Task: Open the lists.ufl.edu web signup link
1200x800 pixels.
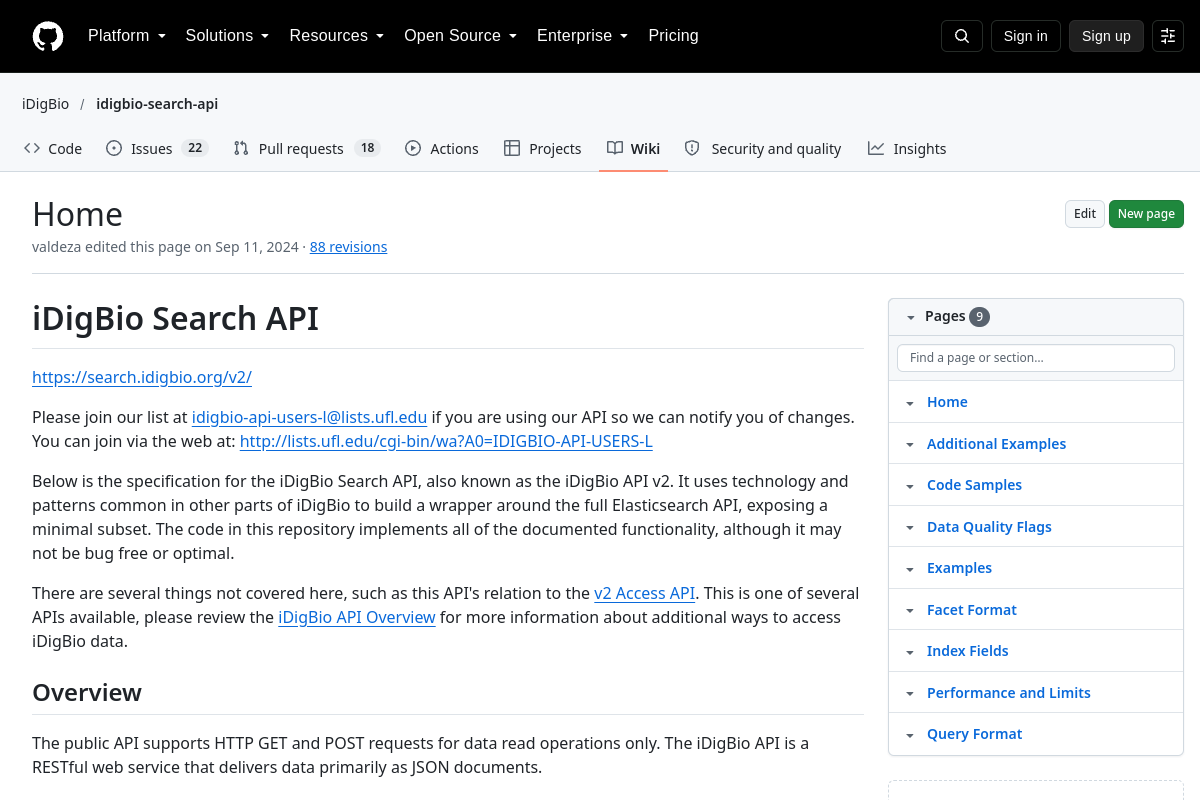Action: coord(446,441)
